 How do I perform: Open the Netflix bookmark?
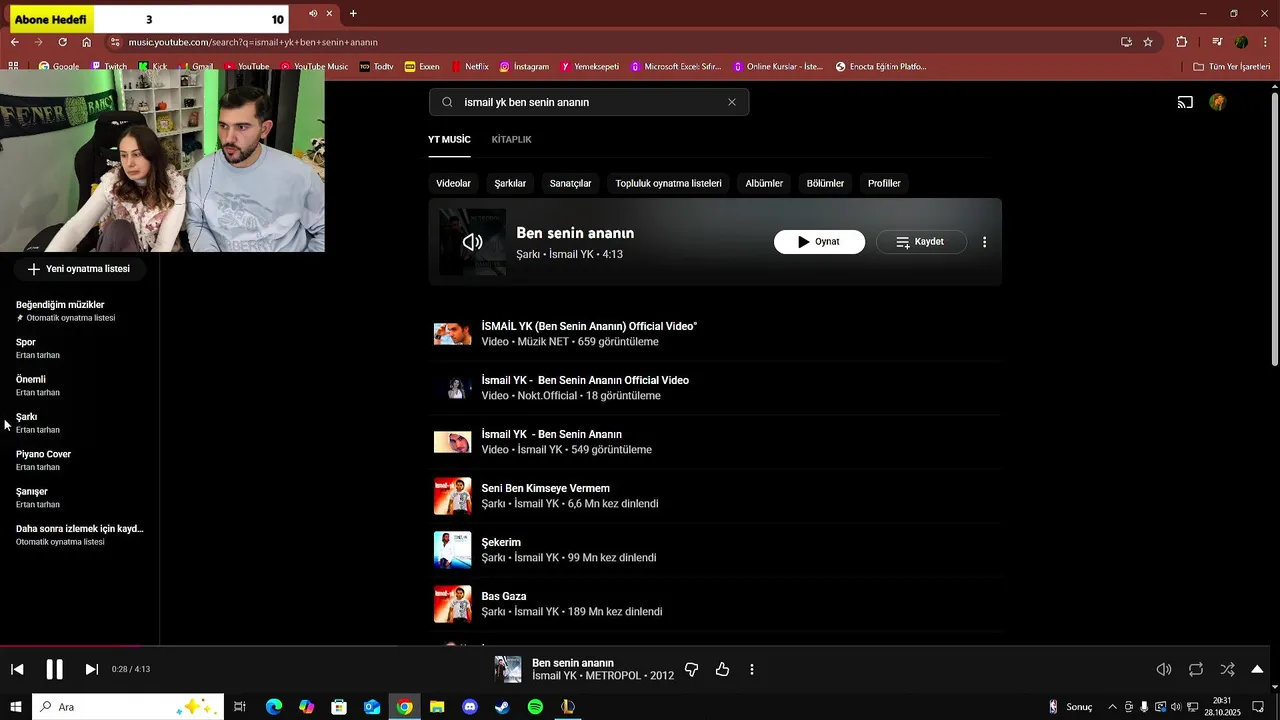click(468, 66)
